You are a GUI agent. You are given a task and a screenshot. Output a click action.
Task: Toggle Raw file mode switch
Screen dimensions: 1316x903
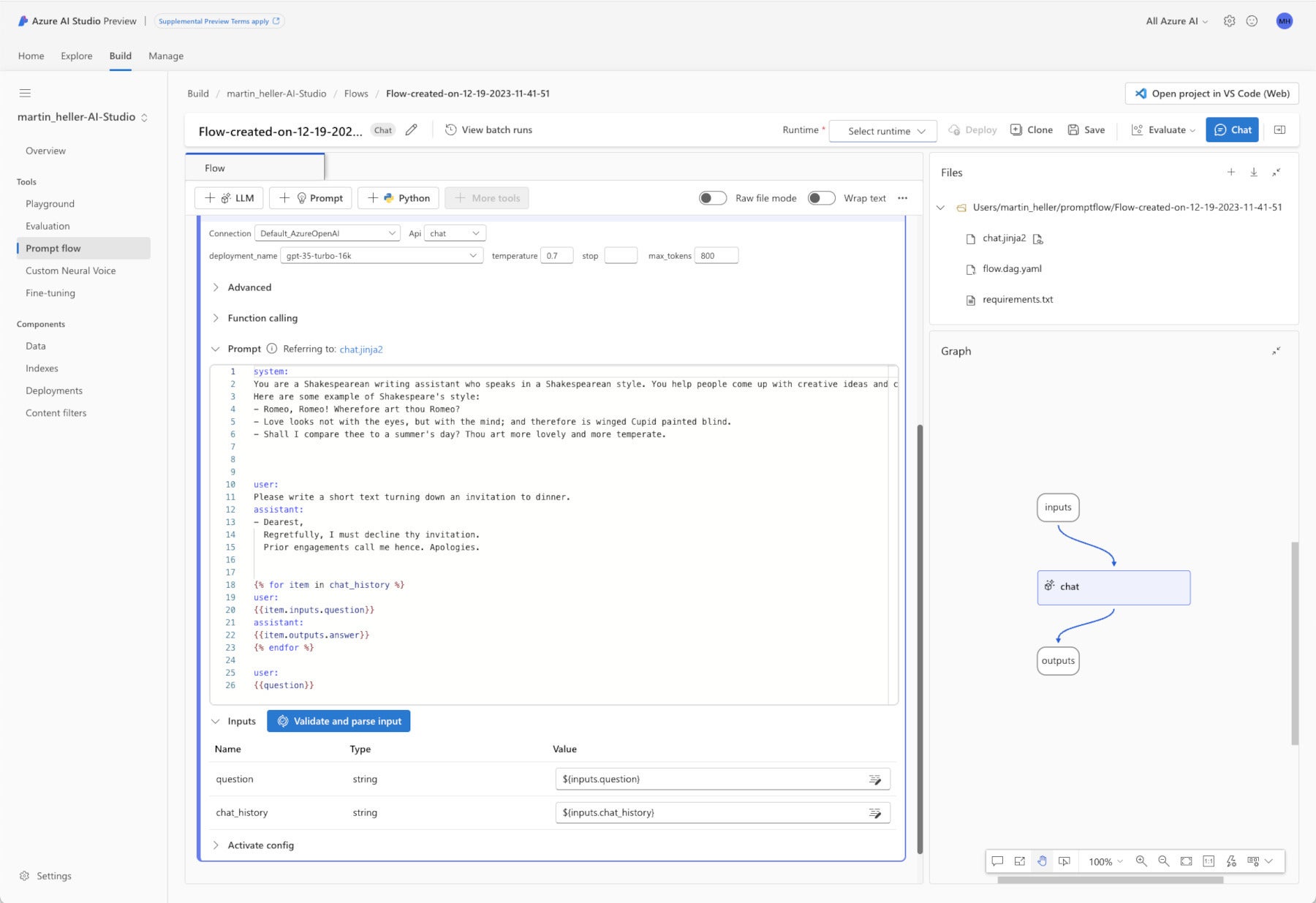[x=713, y=198]
